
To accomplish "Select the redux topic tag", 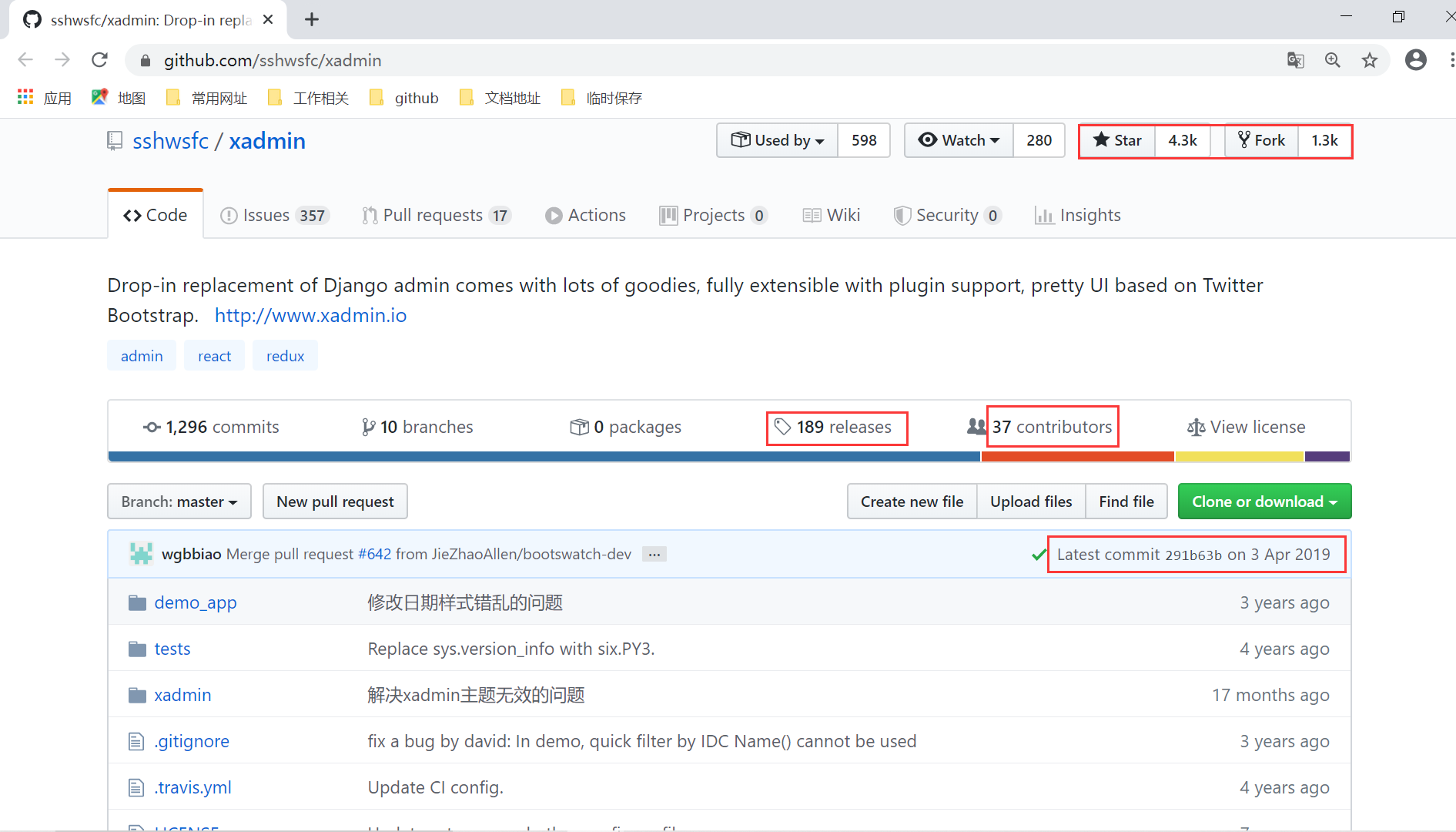I will (285, 356).
